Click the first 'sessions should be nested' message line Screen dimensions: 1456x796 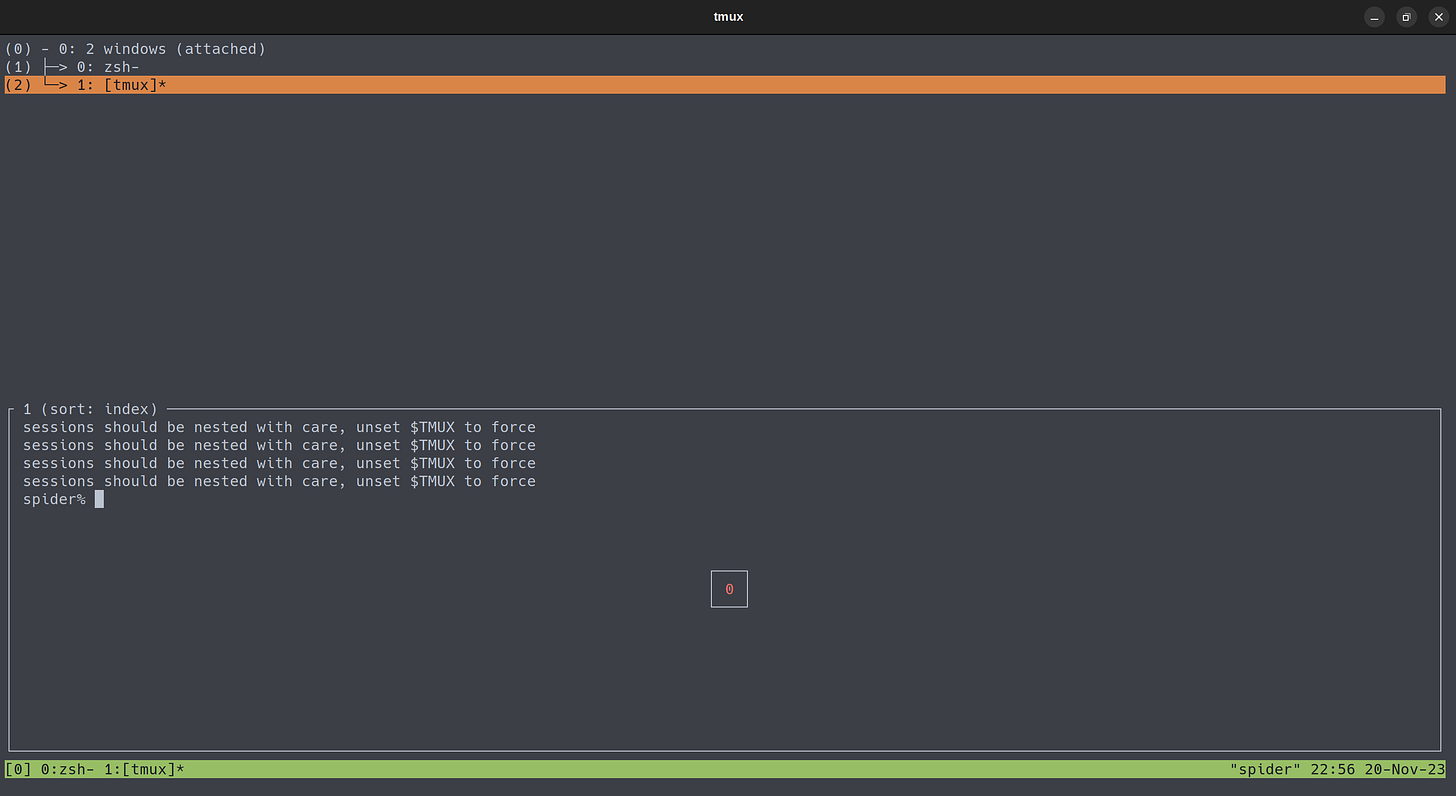pos(279,427)
